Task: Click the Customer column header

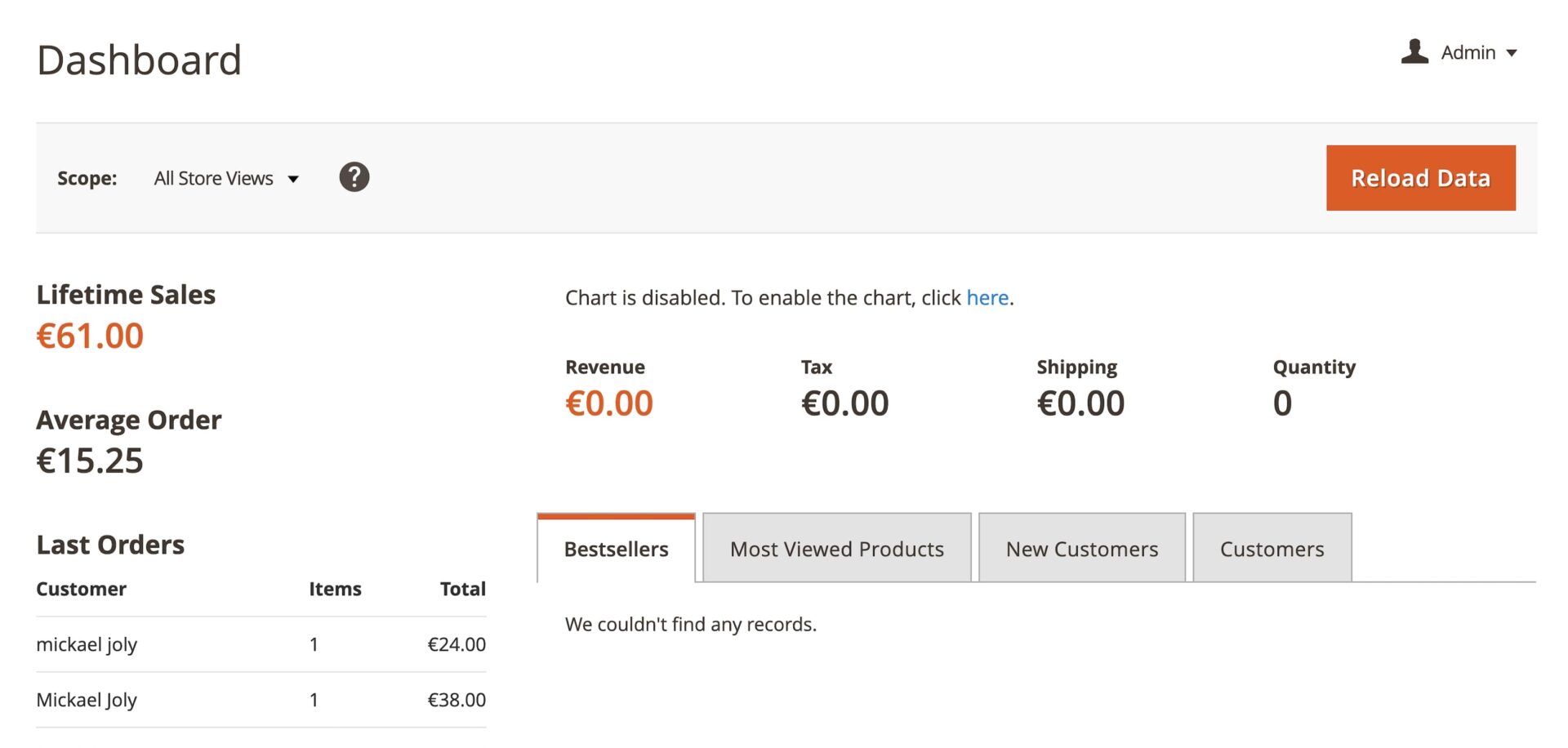Action: click(x=81, y=589)
